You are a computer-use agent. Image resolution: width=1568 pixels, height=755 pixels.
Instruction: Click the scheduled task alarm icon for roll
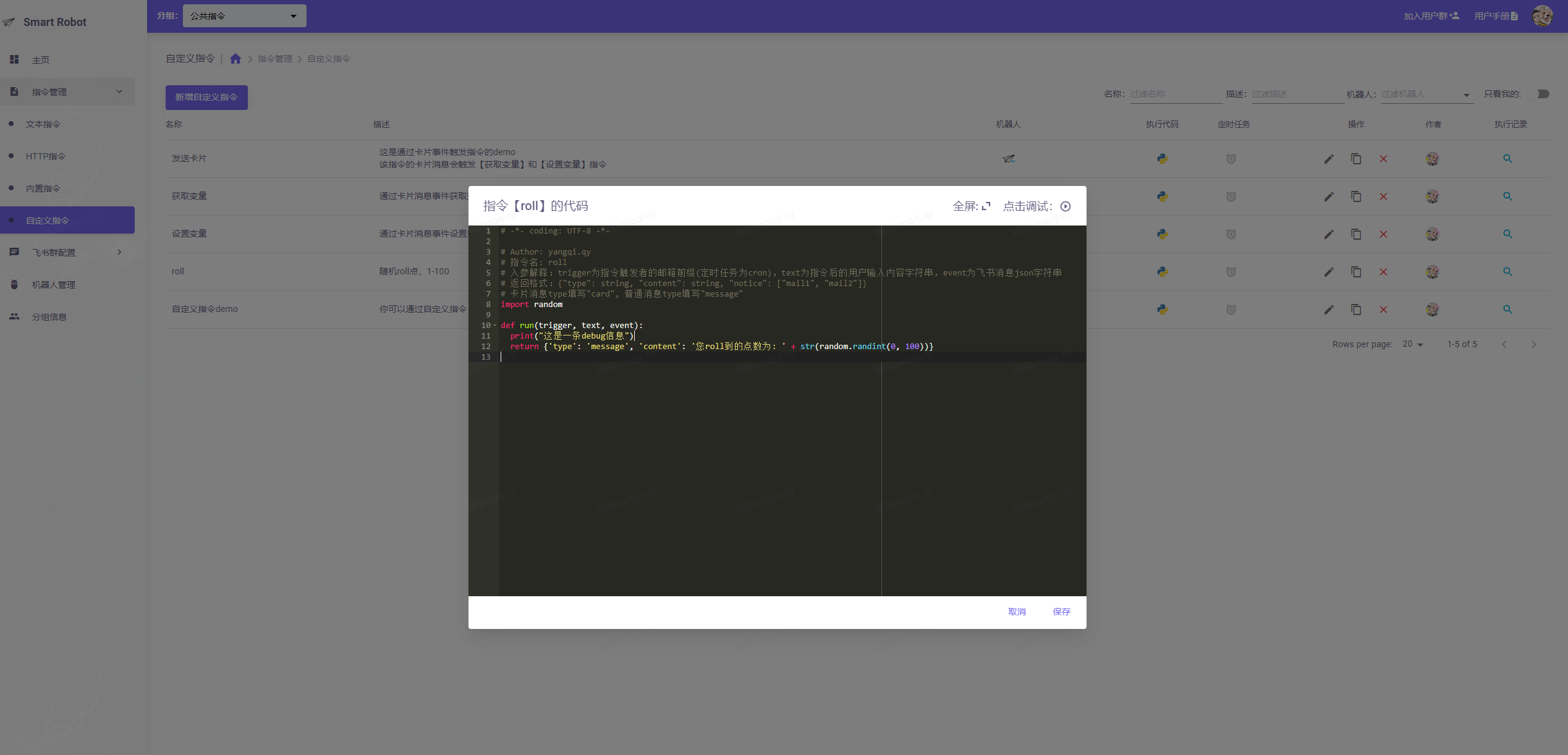pyautogui.click(x=1231, y=272)
